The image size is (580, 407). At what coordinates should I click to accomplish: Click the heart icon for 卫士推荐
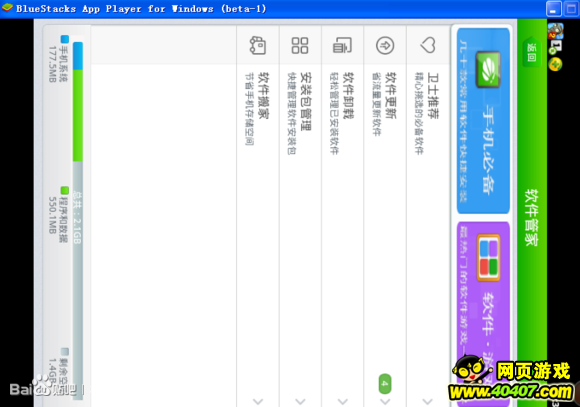tap(428, 45)
